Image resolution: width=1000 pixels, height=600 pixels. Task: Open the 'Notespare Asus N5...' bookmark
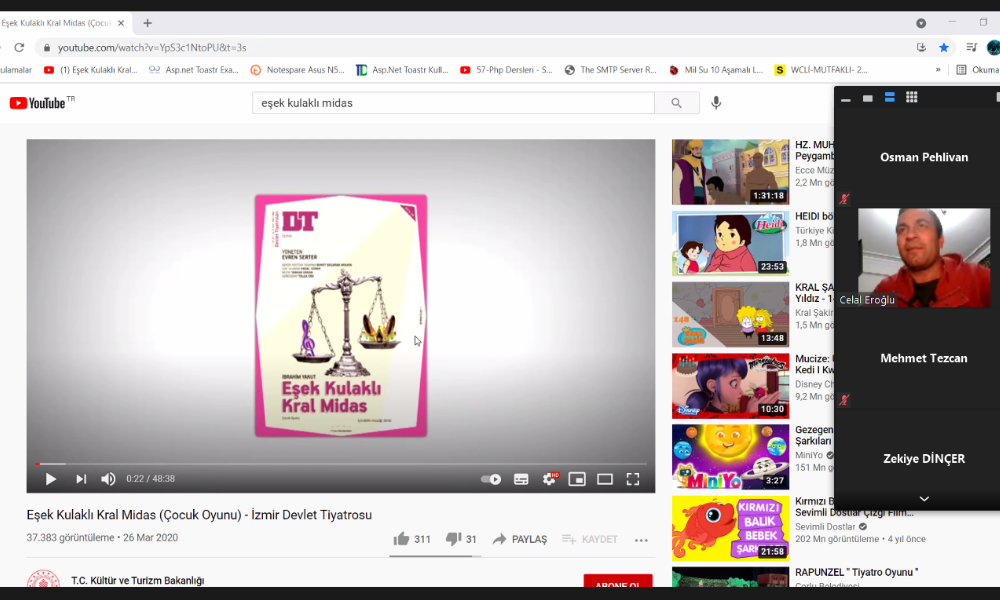297,70
